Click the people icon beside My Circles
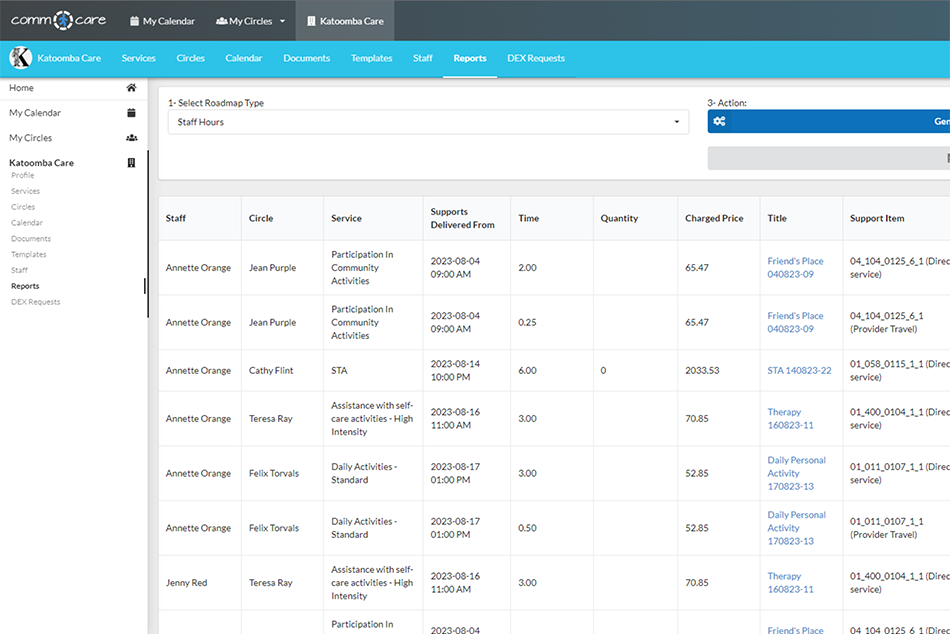The width and height of the screenshot is (950, 634). click(222, 19)
